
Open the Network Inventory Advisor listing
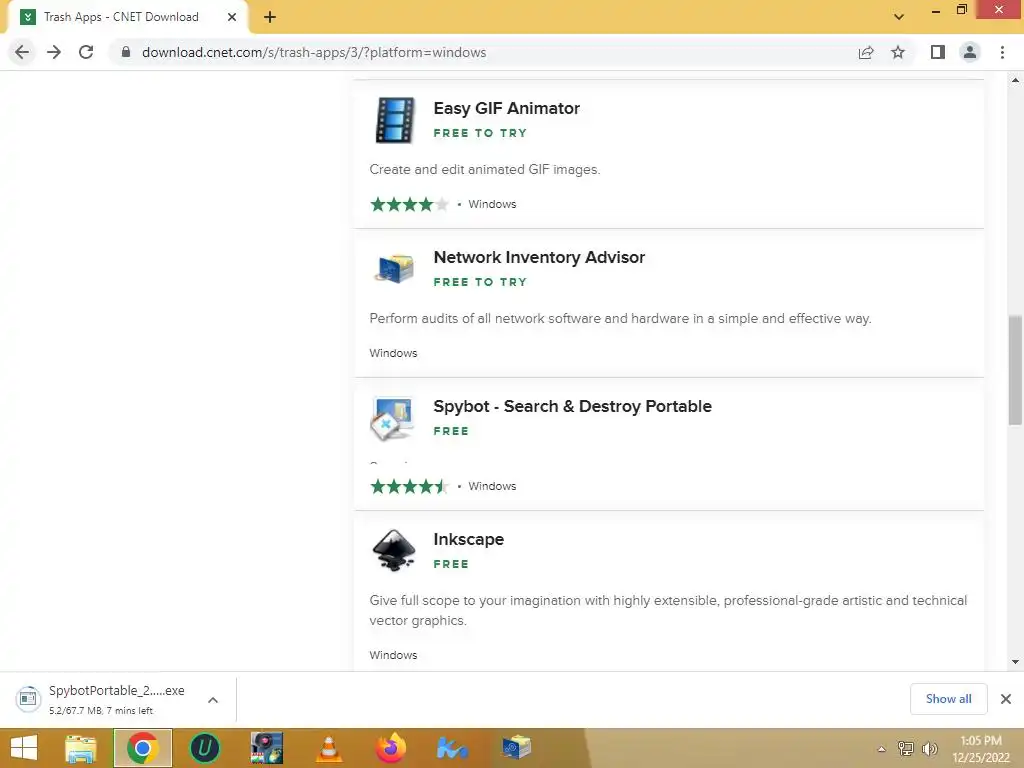(539, 257)
